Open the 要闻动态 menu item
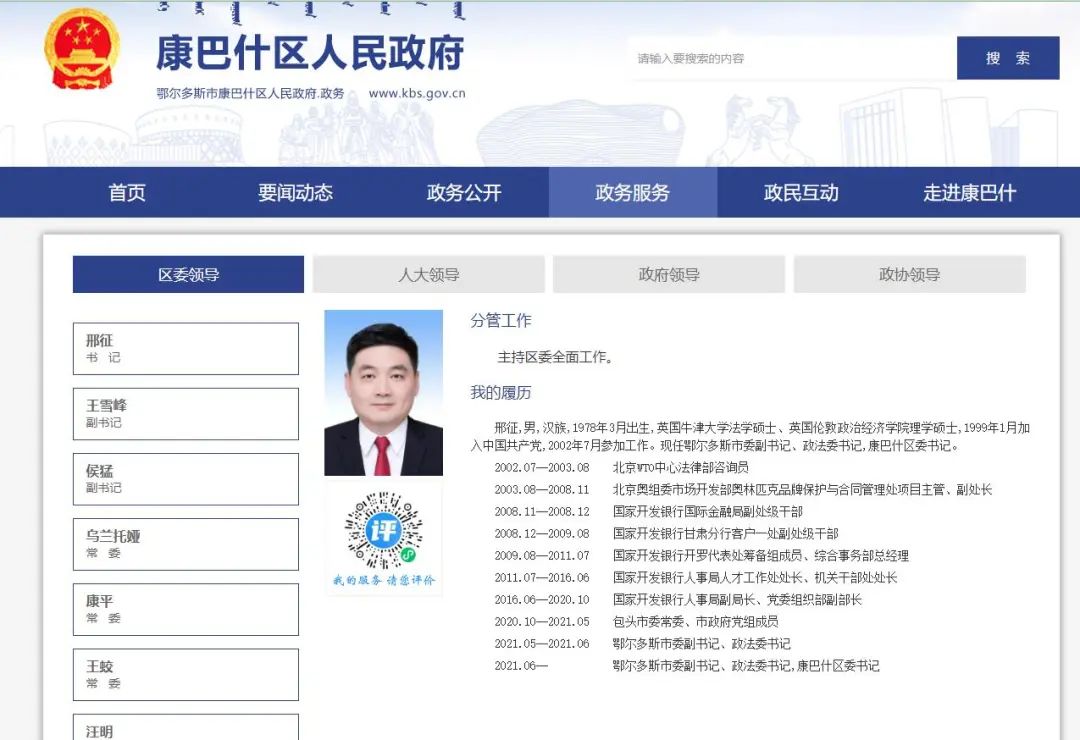 coord(295,193)
